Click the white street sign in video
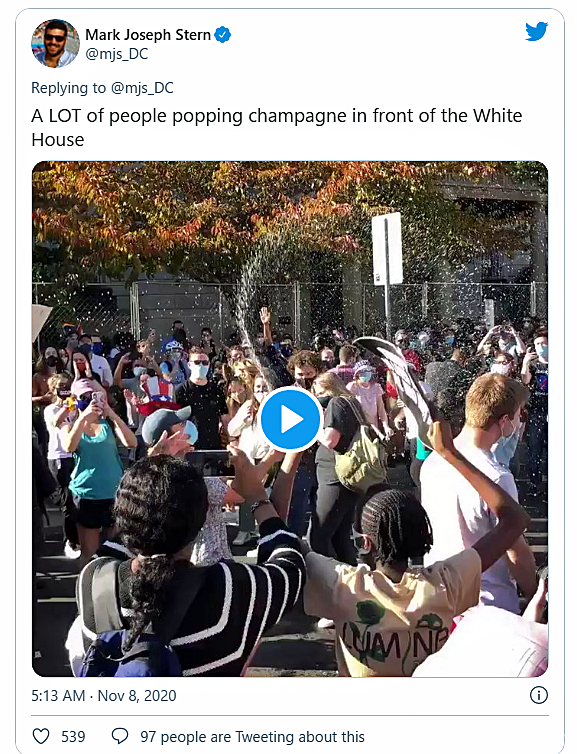Viewport: 577px width, 754px height. coord(387,249)
